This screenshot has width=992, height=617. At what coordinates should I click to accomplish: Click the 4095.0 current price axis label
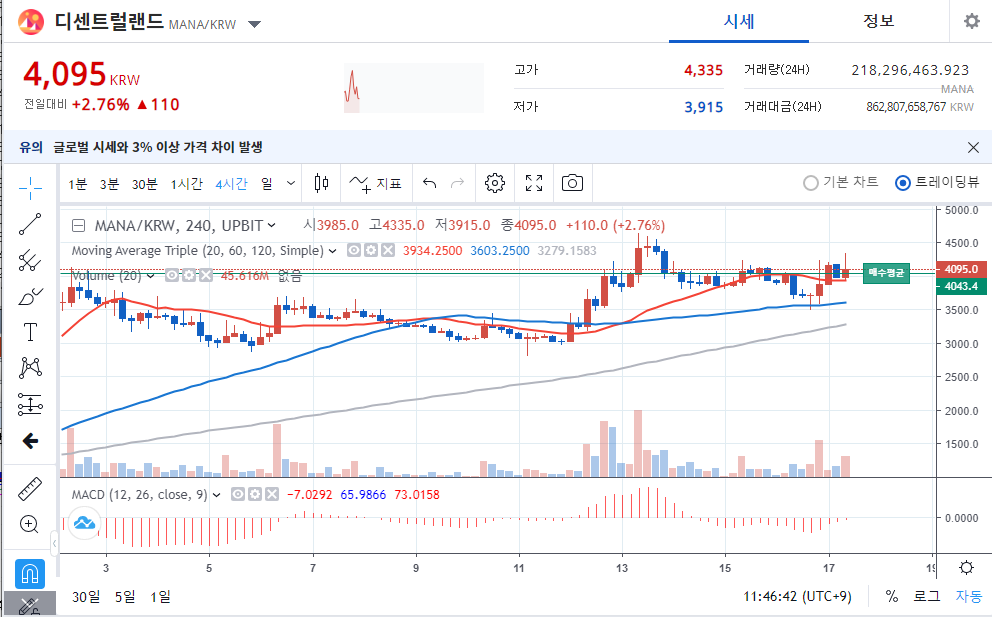pyautogui.click(x=961, y=269)
